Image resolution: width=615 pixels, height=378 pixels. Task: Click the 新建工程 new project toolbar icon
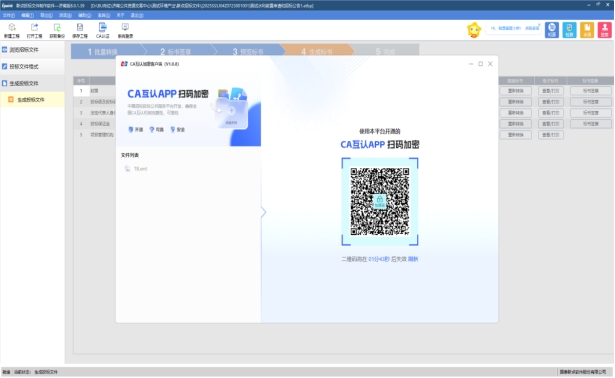pyautogui.click(x=12, y=30)
